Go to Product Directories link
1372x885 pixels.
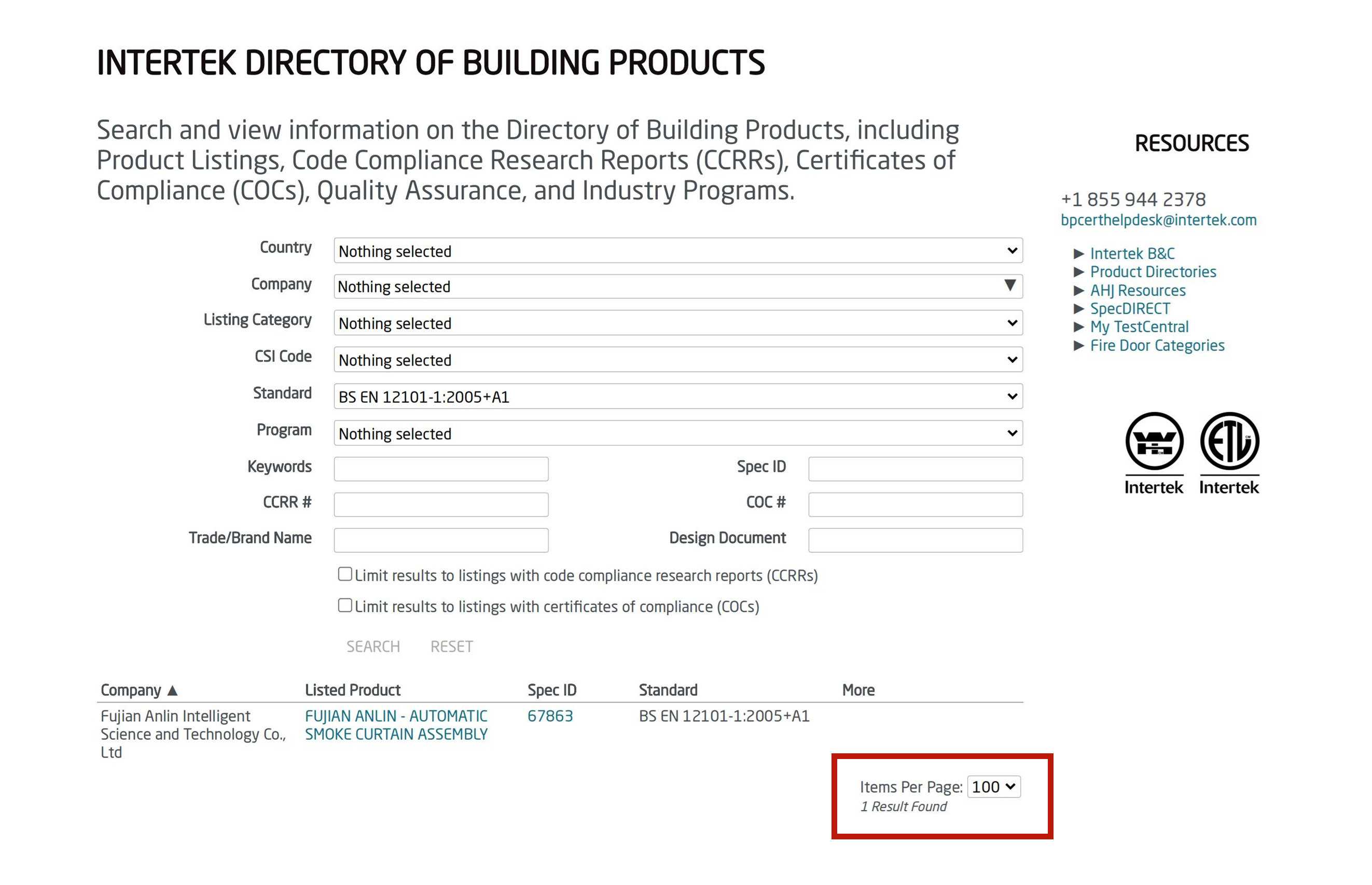(x=1153, y=272)
